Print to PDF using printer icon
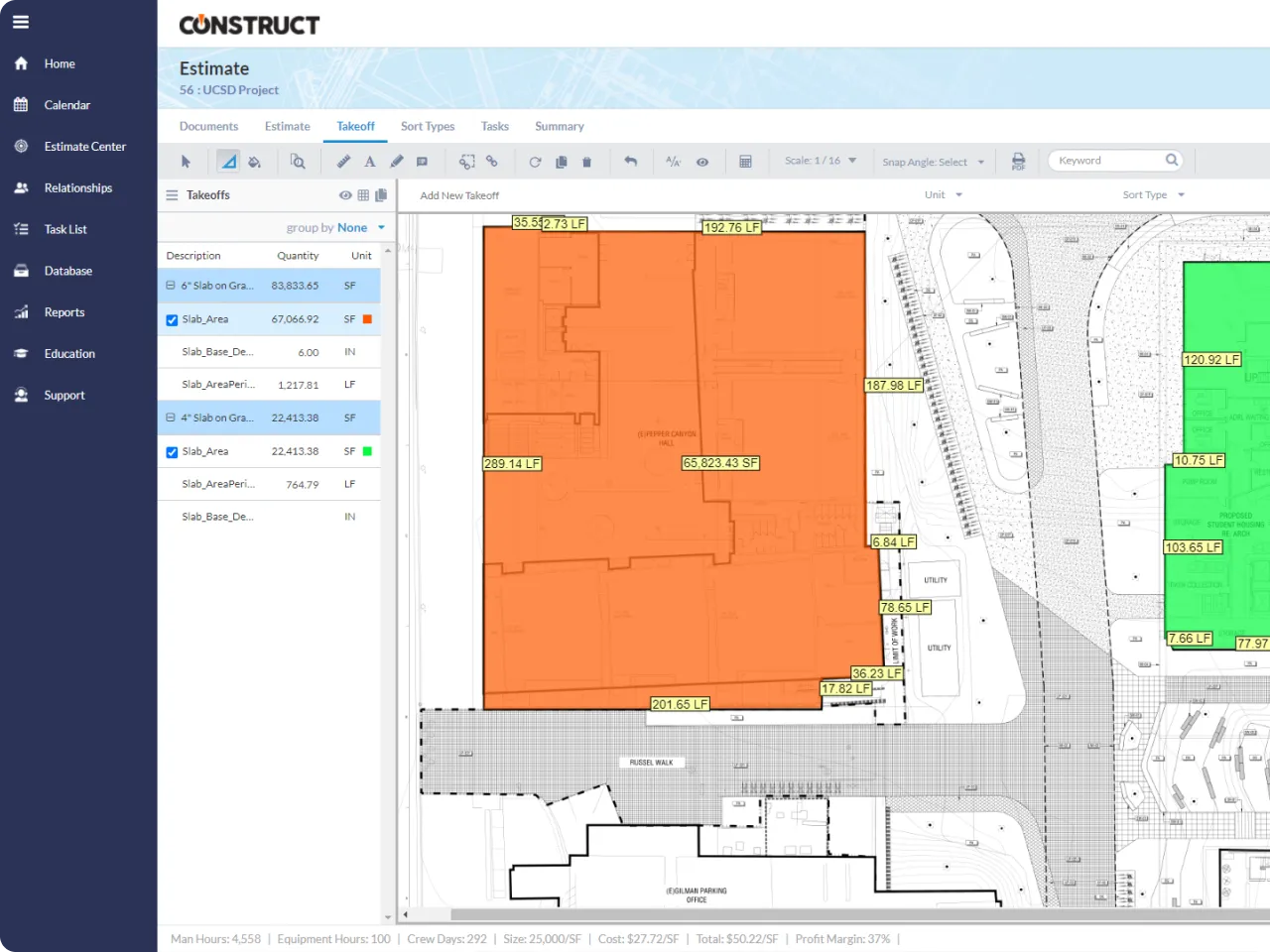The height and width of the screenshot is (952, 1270). click(x=1018, y=162)
